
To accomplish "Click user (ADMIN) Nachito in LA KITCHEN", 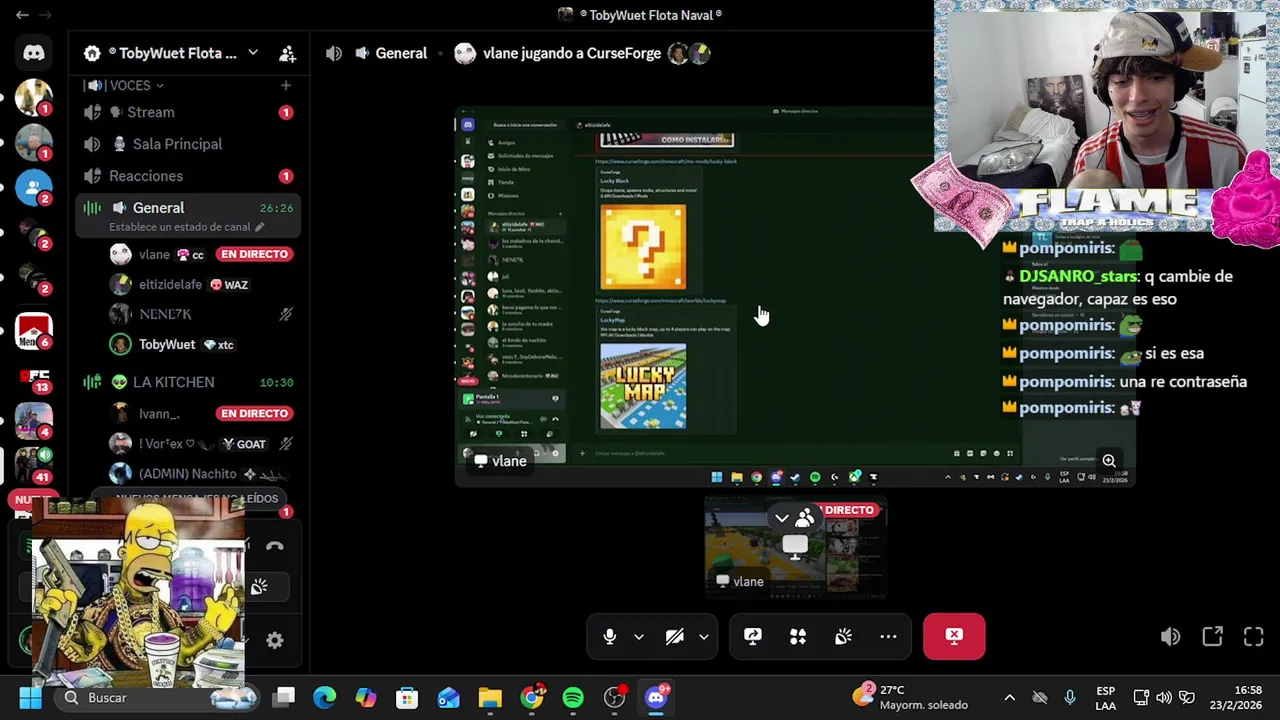I will pos(187,473).
